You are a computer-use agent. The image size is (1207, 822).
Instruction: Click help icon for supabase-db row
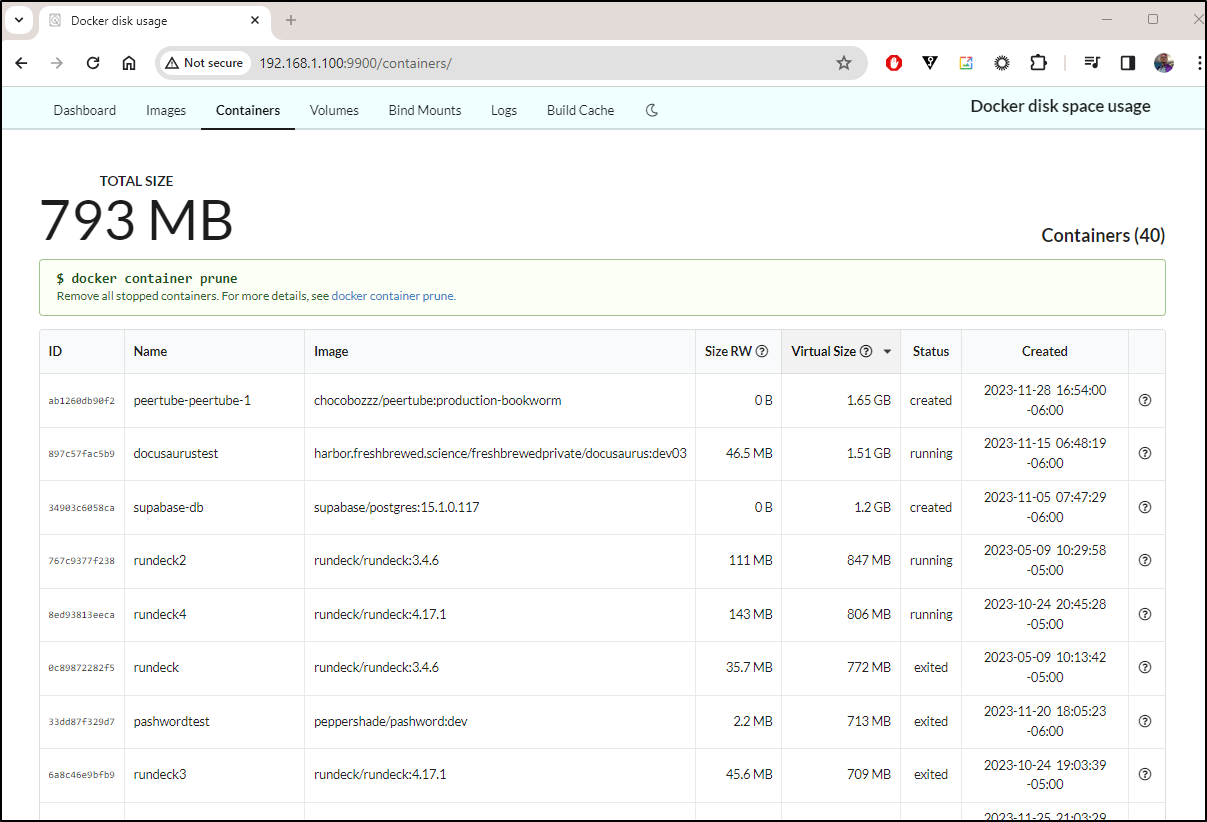click(1146, 507)
